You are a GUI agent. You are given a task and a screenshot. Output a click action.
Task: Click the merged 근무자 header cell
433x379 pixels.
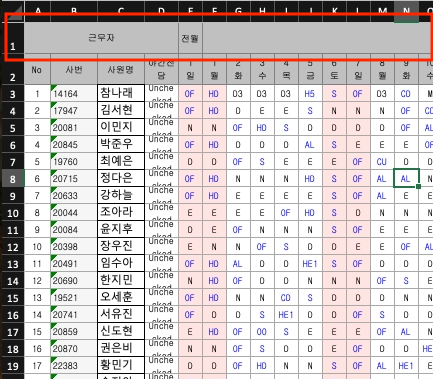pyautogui.click(x=101, y=38)
